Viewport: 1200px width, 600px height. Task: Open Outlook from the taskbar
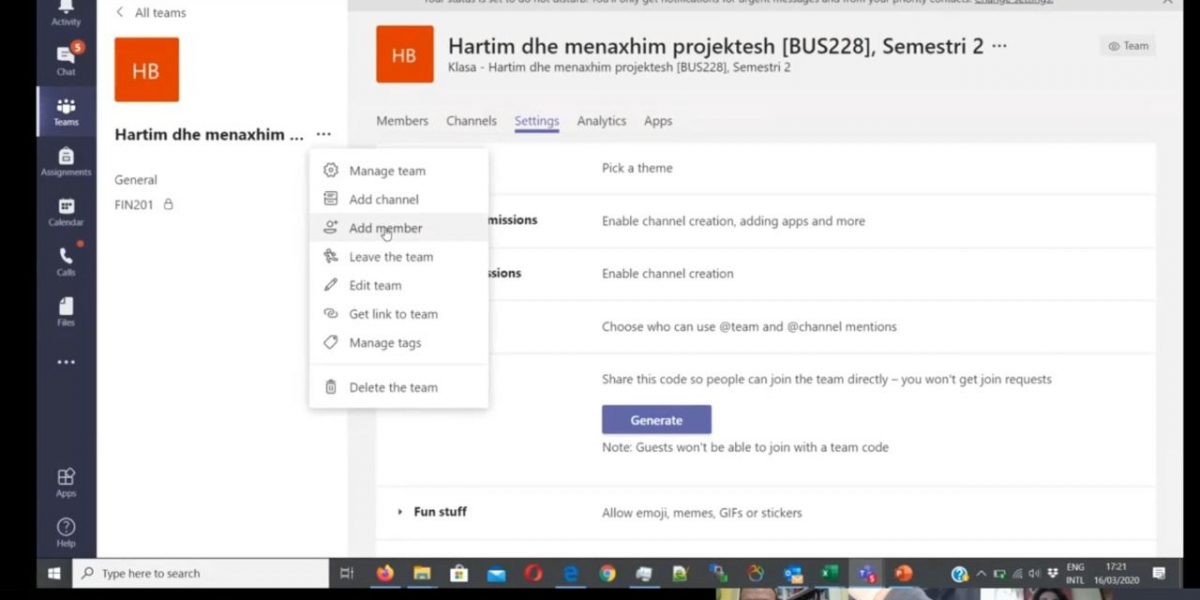click(x=793, y=573)
